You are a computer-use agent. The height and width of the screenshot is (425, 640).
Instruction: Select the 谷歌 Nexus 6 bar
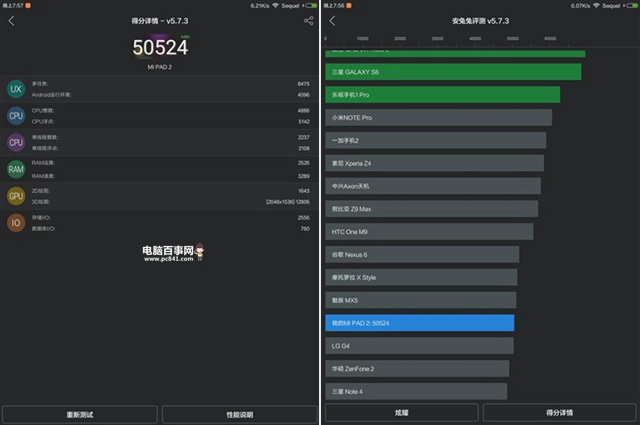pos(422,255)
